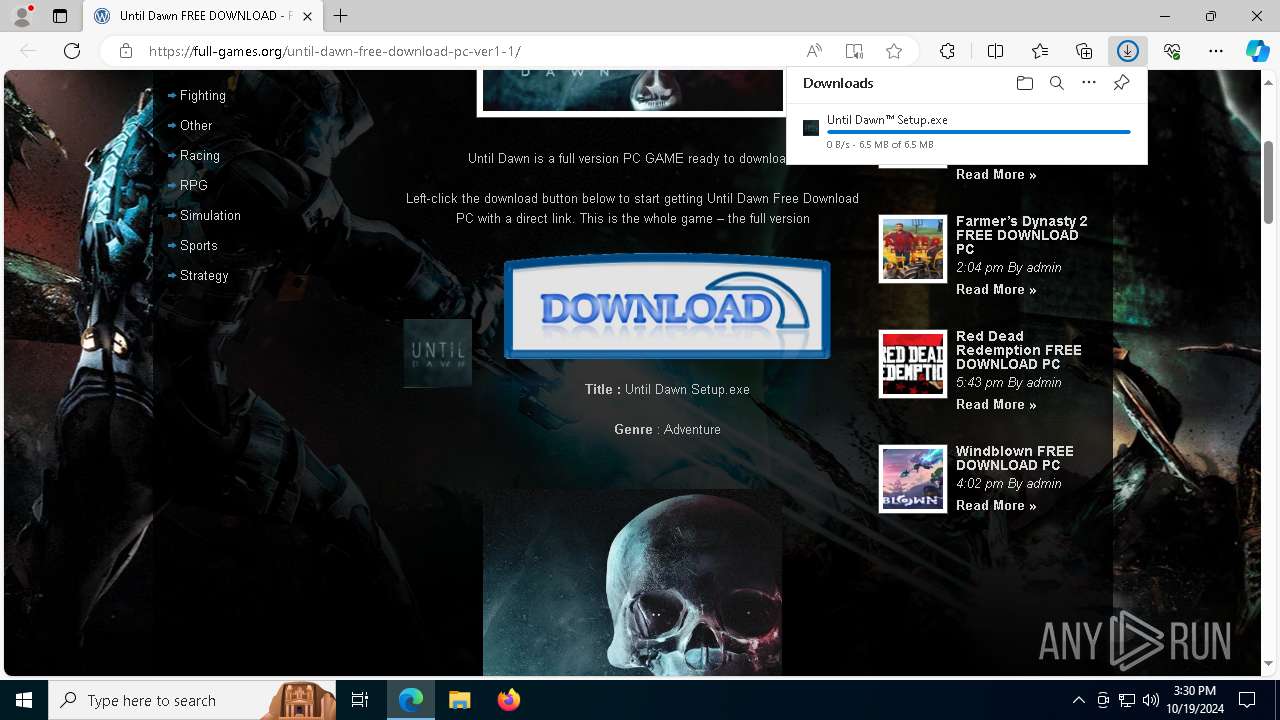1280x720 pixels.
Task: Launch the Copilot sidebar icon
Action: (1257, 51)
